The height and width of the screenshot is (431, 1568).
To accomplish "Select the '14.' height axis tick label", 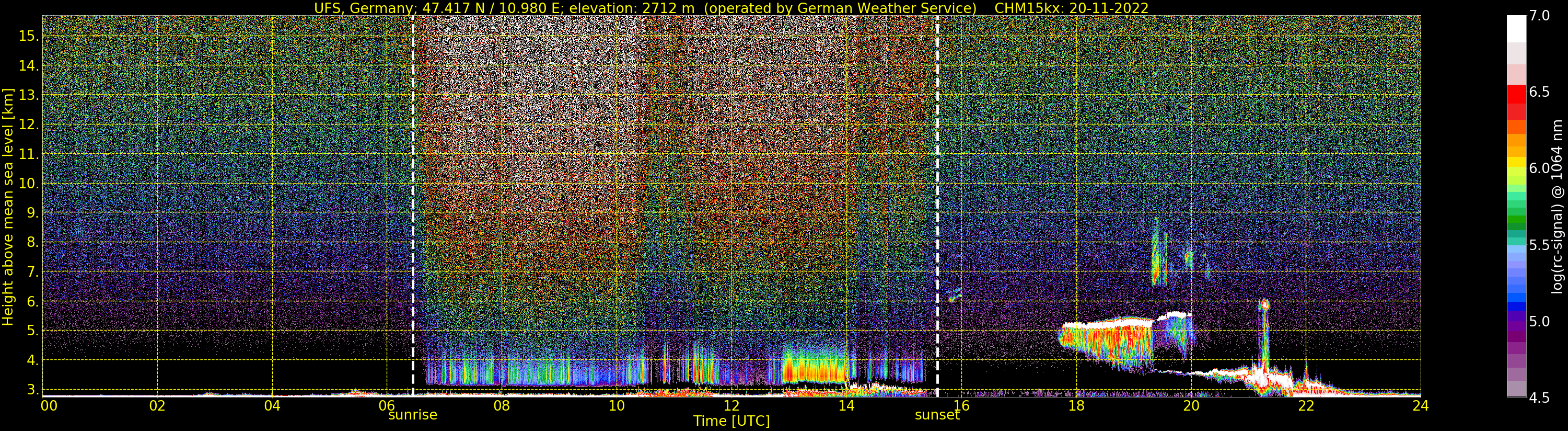I will click(x=28, y=66).
